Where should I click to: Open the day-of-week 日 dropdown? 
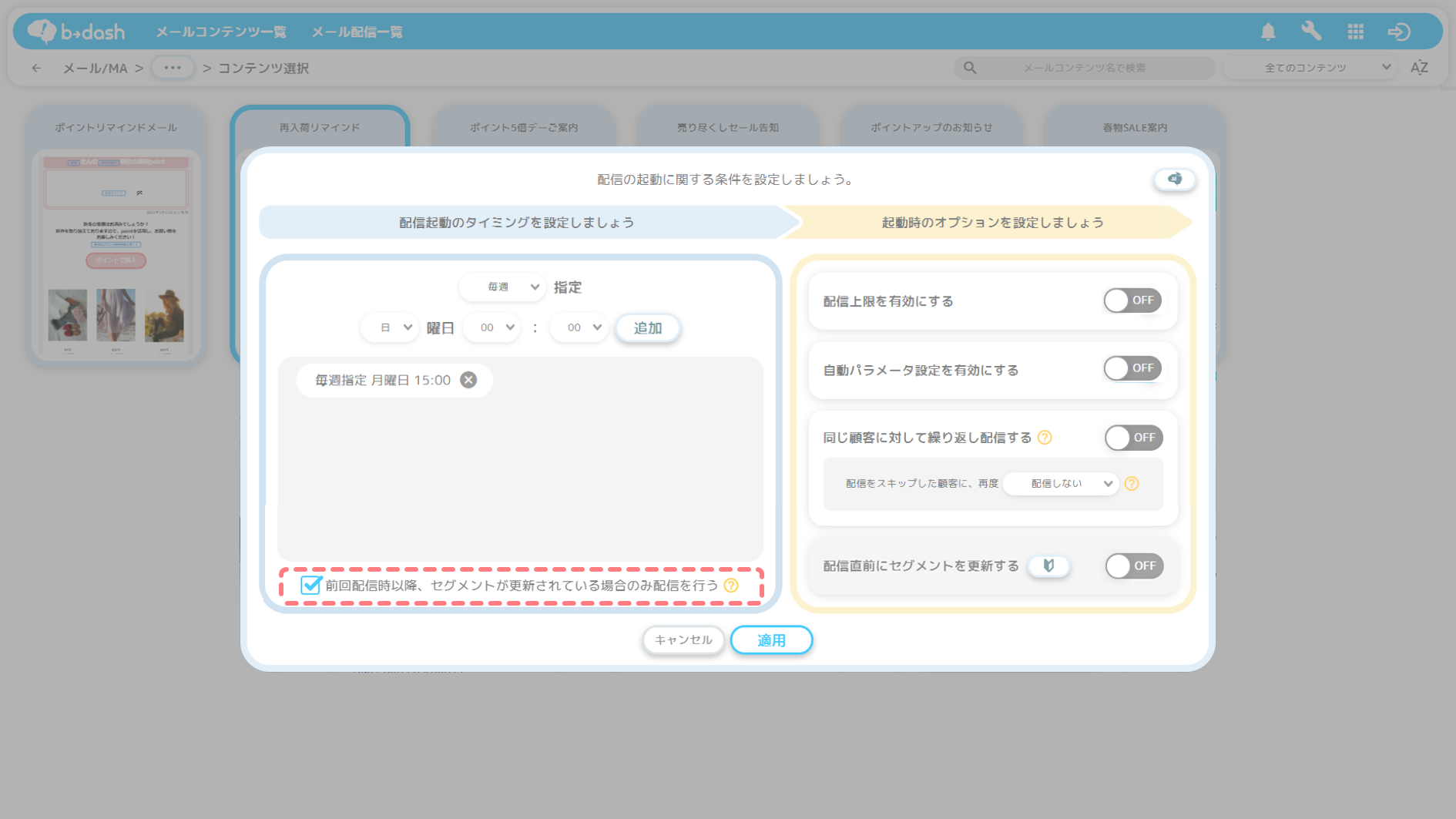click(390, 327)
